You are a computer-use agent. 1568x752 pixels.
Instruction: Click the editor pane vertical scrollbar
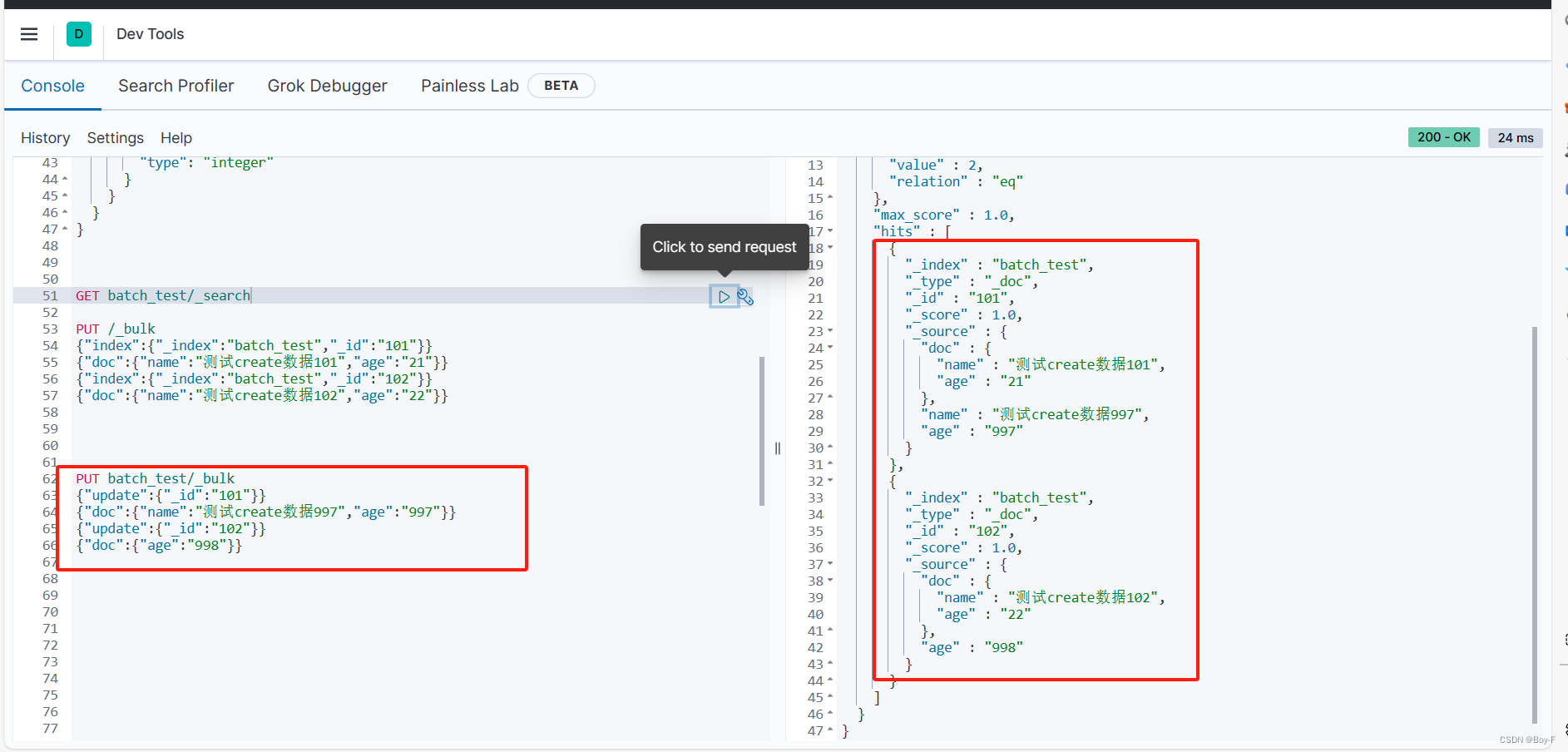(762, 431)
